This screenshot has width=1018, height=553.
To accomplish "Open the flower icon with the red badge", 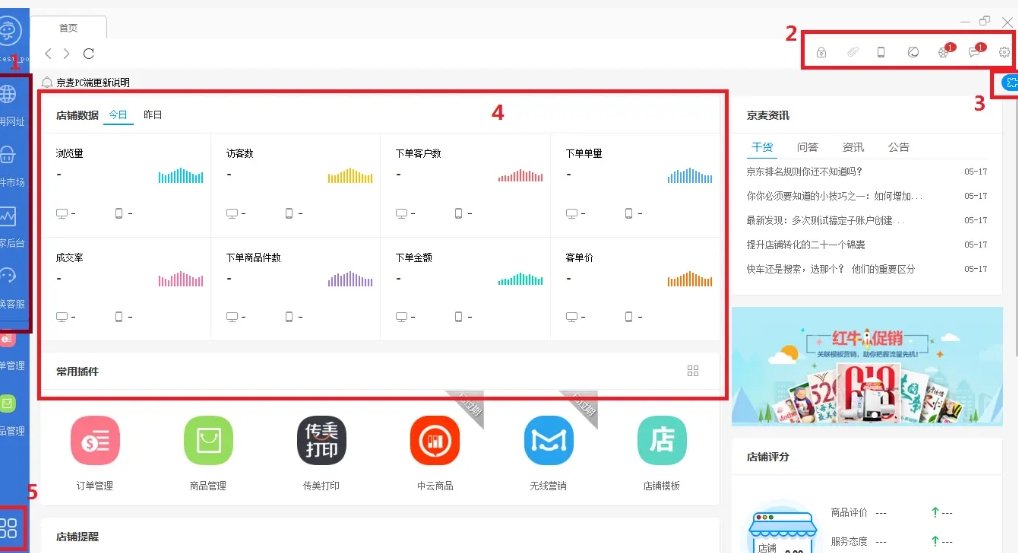I will click(943, 53).
